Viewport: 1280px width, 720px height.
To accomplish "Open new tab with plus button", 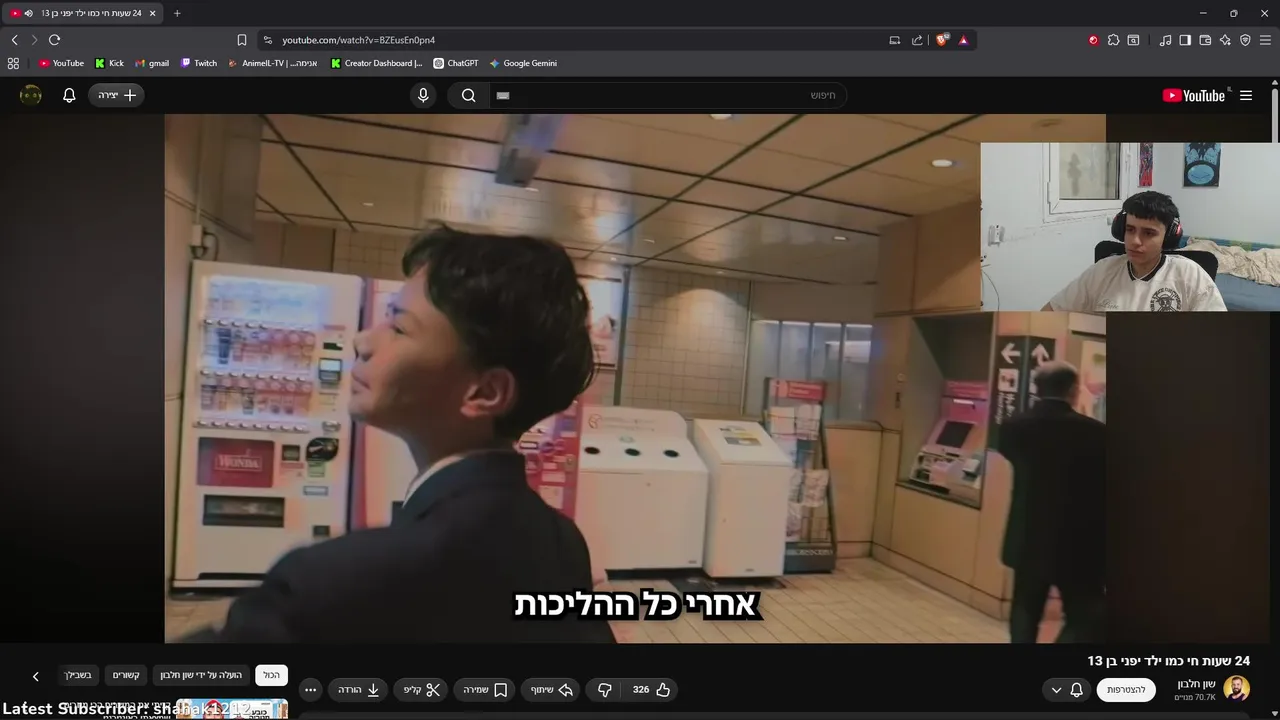I will pyautogui.click(x=177, y=13).
